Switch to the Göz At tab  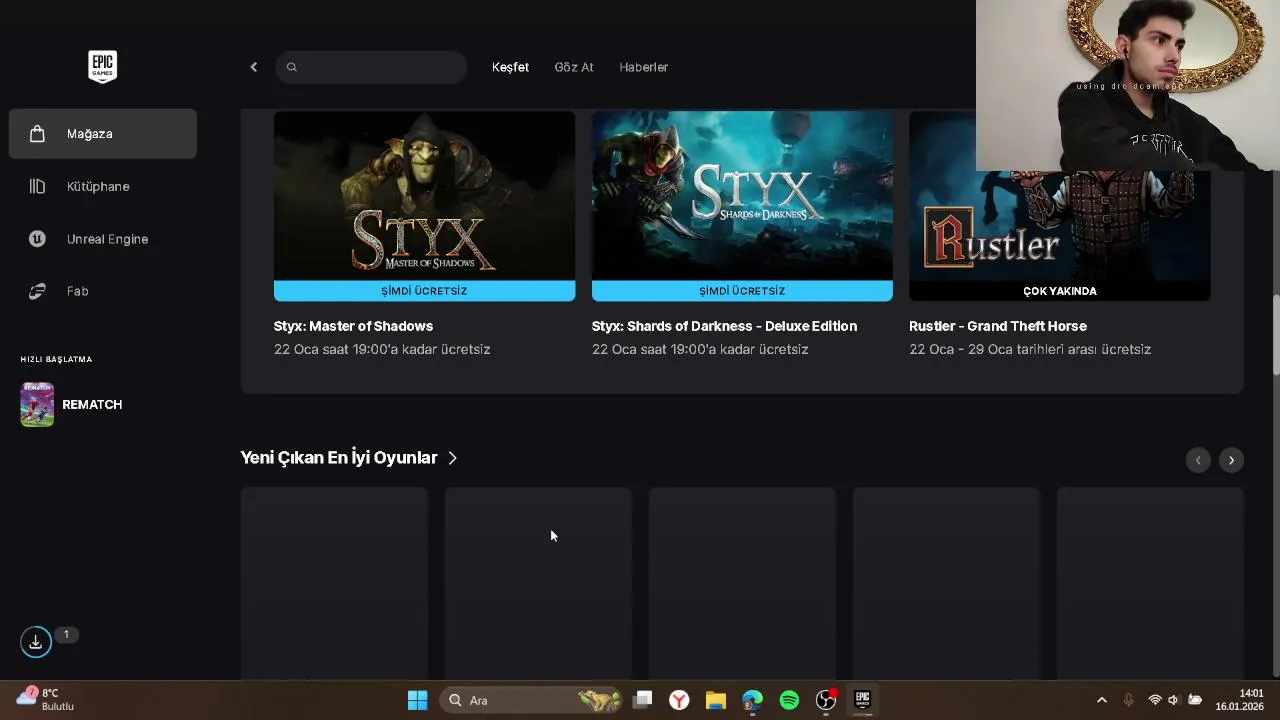[x=574, y=67]
